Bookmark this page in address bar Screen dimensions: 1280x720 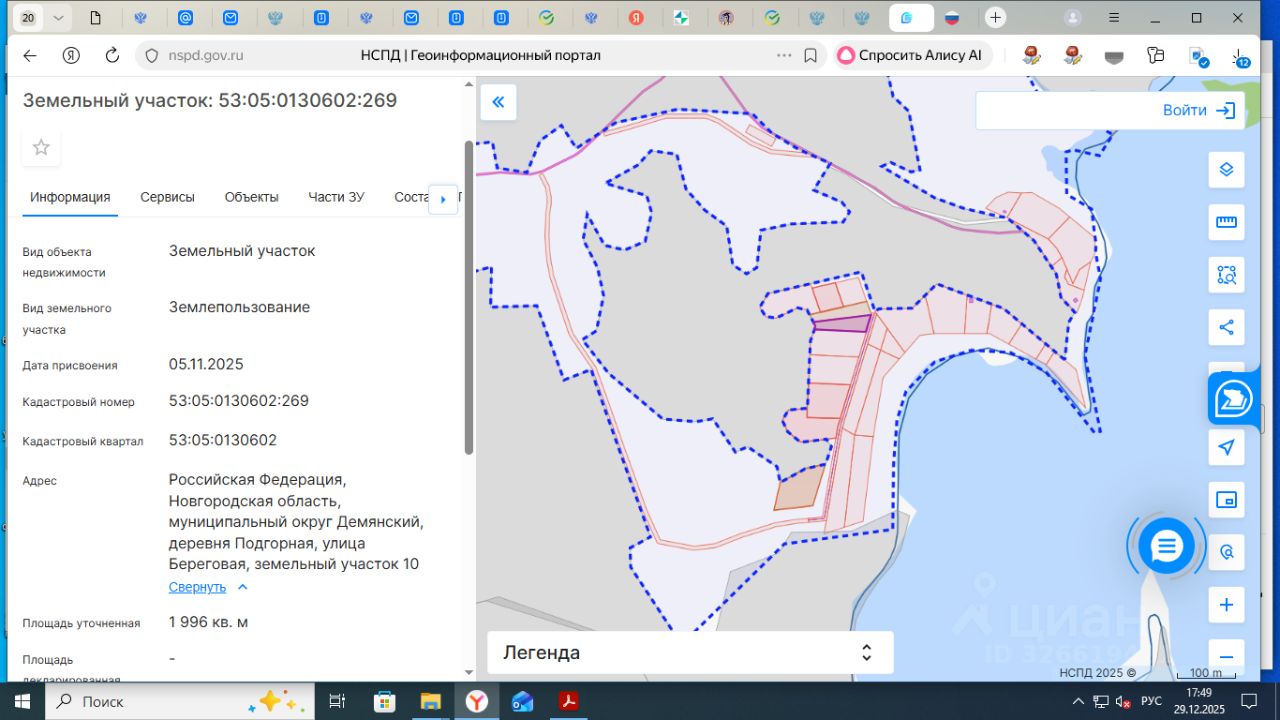(x=811, y=56)
